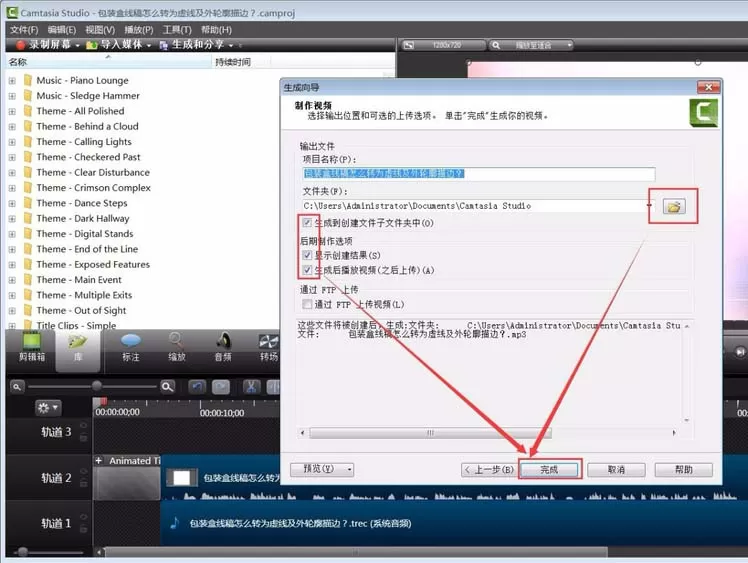Toggle 生成到创建文件子文件夹中 checkbox
The width and height of the screenshot is (748, 563).
(x=307, y=223)
